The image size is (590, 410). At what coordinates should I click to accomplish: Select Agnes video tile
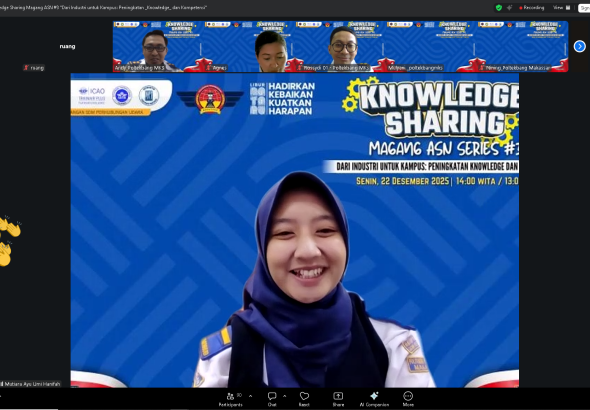[x=249, y=46]
